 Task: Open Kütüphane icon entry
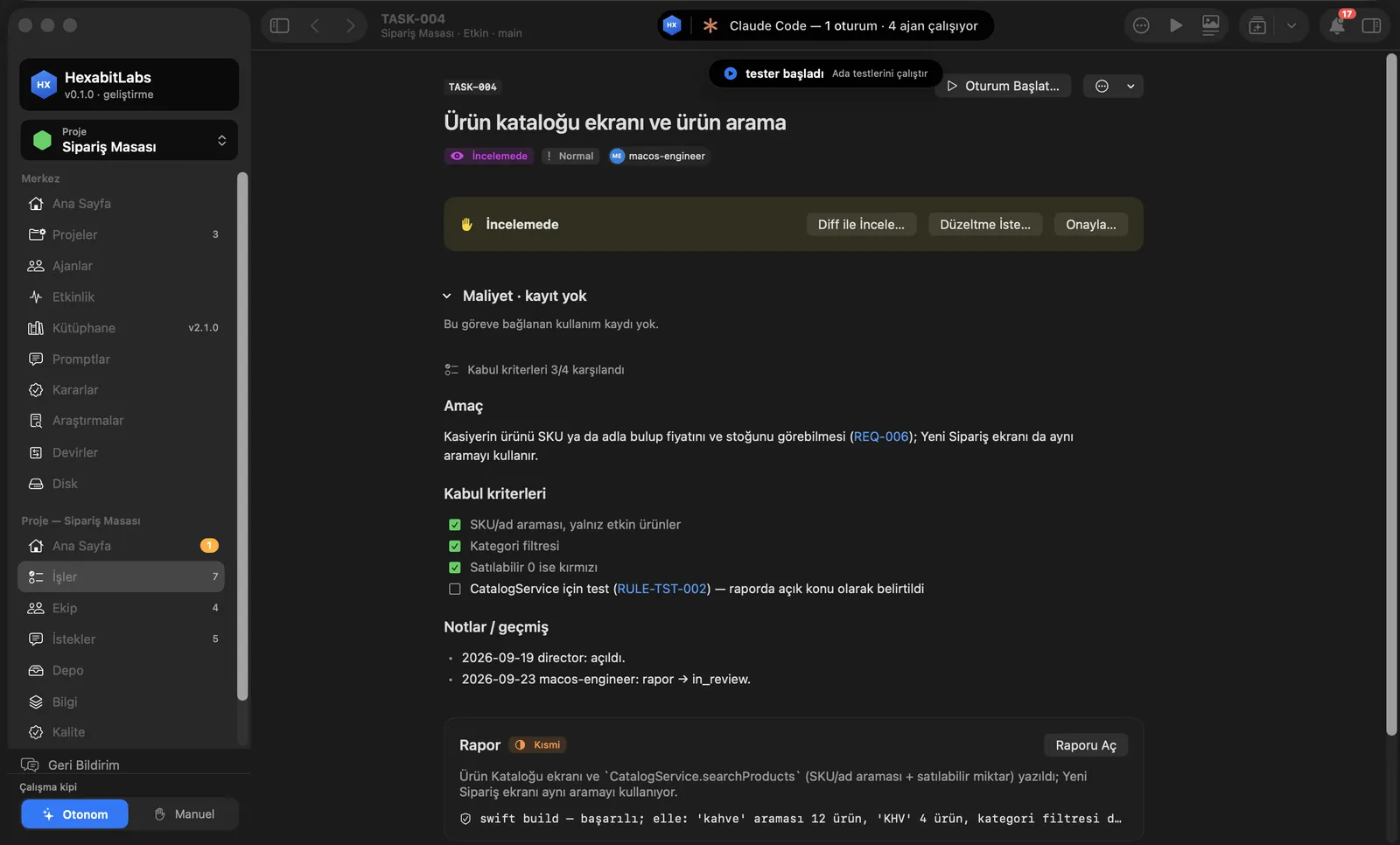121,328
